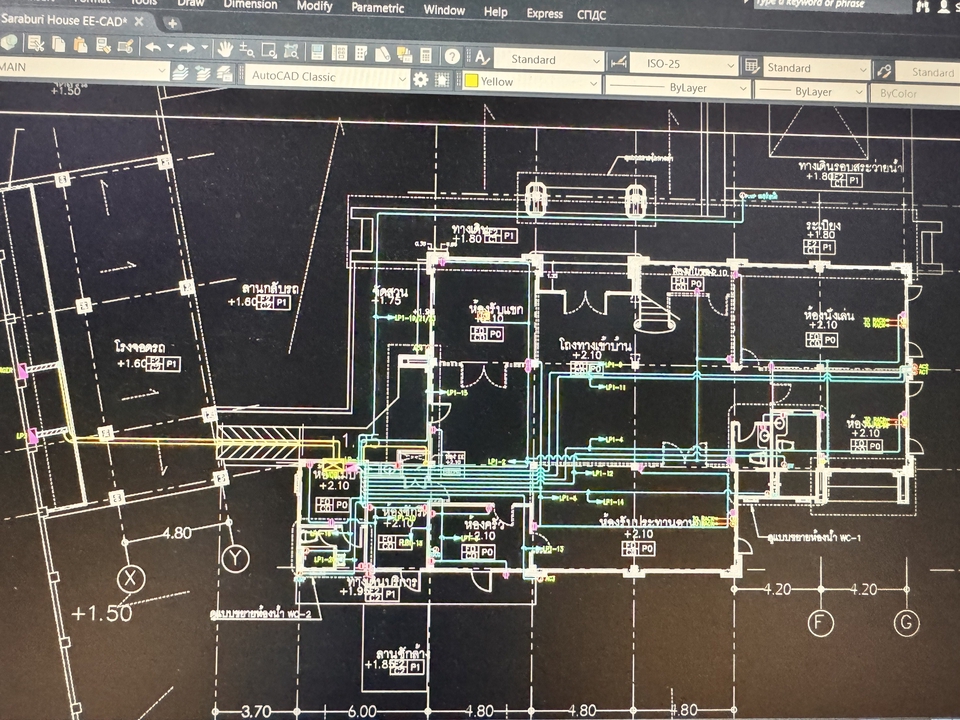Open the Express menu
This screenshot has width=960, height=720.
coord(544,13)
